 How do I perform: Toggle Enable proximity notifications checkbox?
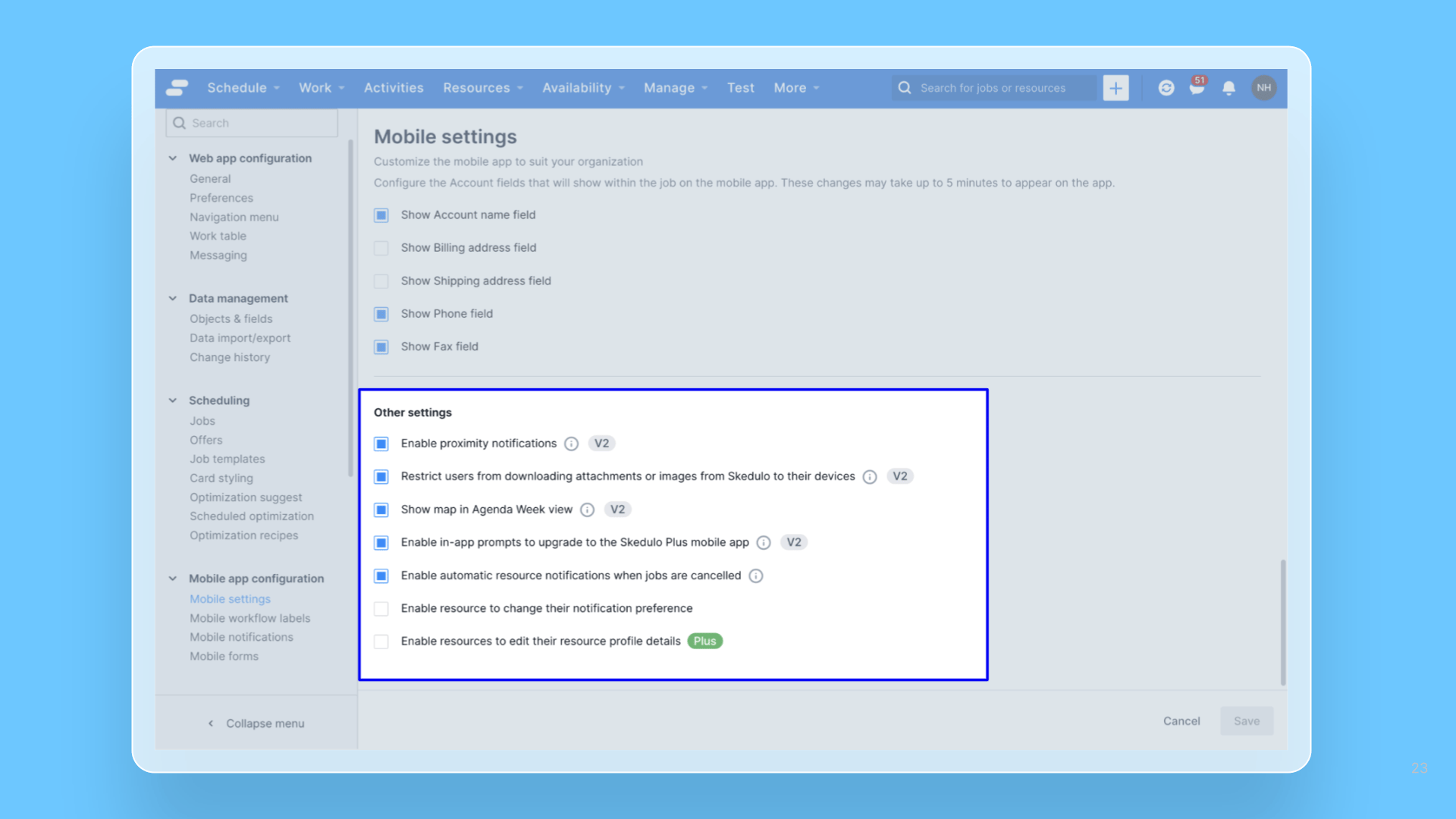click(x=381, y=444)
